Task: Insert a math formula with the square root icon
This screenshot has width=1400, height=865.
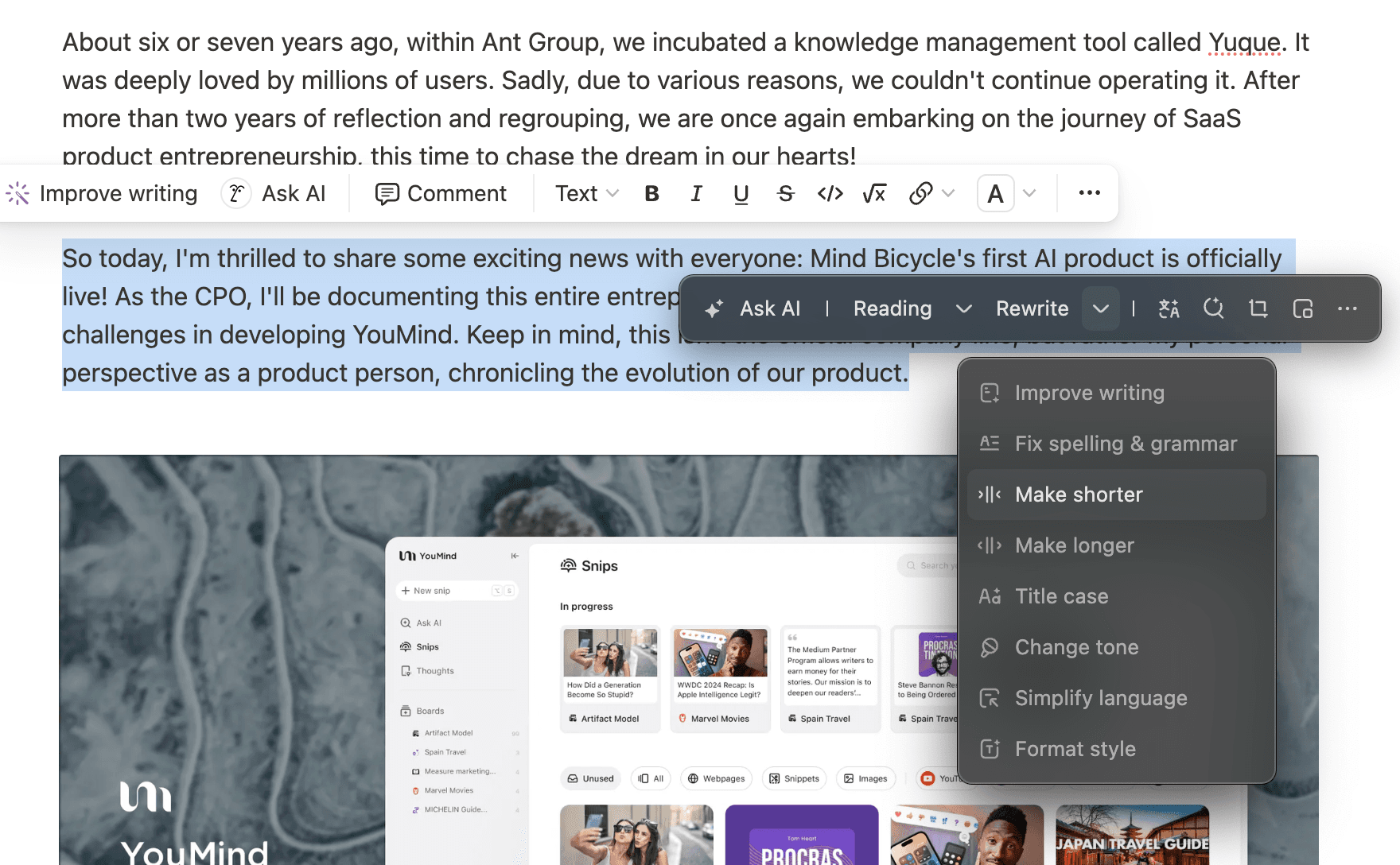Action: pos(874,194)
